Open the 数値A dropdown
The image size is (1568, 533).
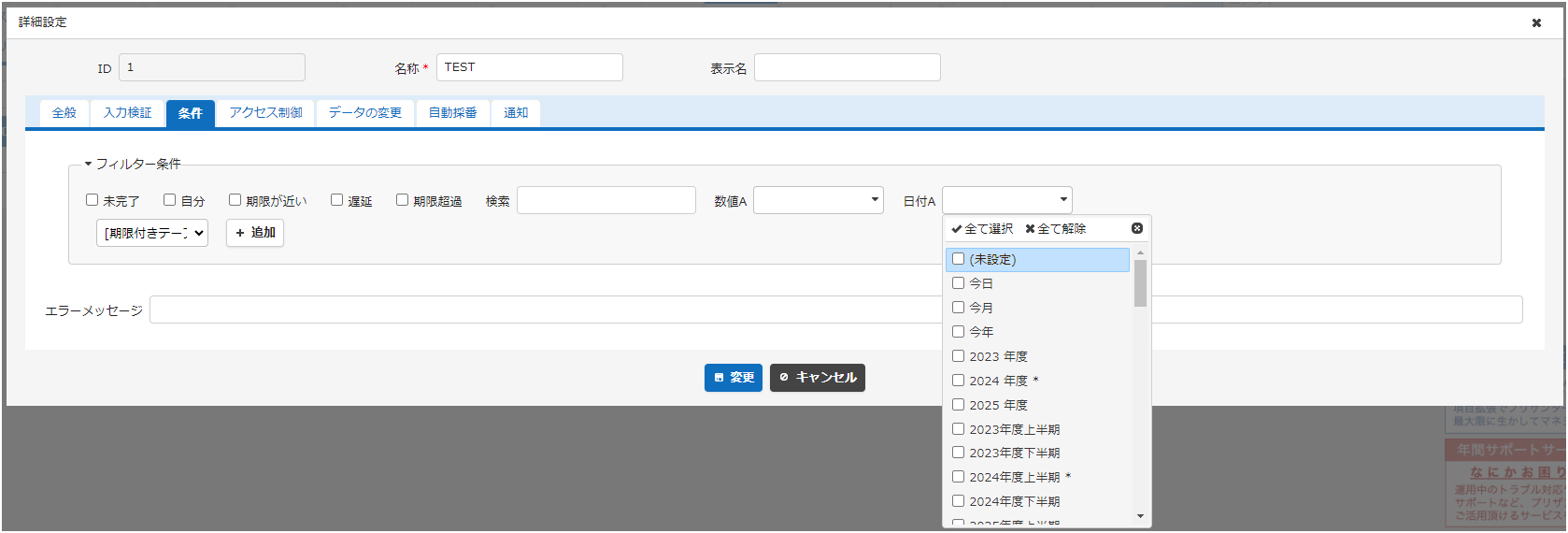click(x=819, y=200)
